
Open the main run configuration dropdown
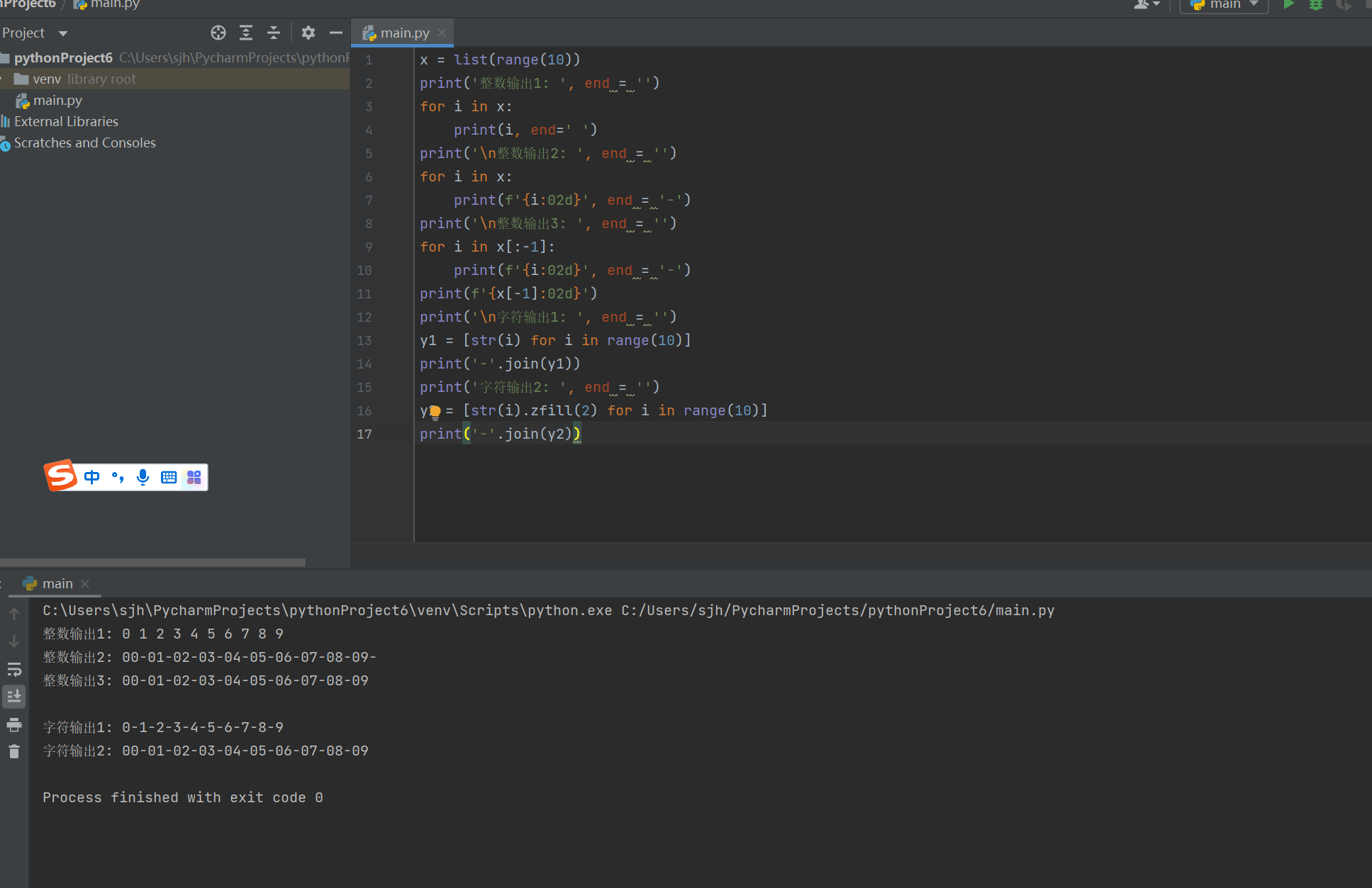pyautogui.click(x=1224, y=5)
